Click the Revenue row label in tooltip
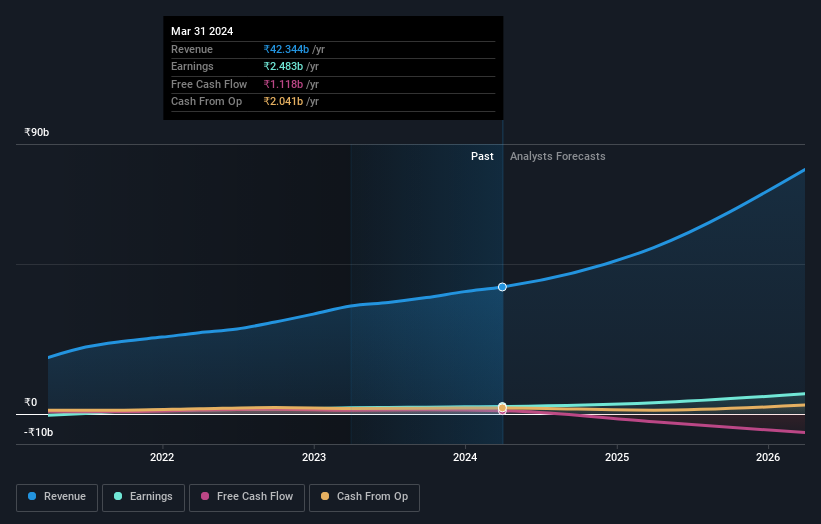This screenshot has width=821, height=524. (192, 49)
